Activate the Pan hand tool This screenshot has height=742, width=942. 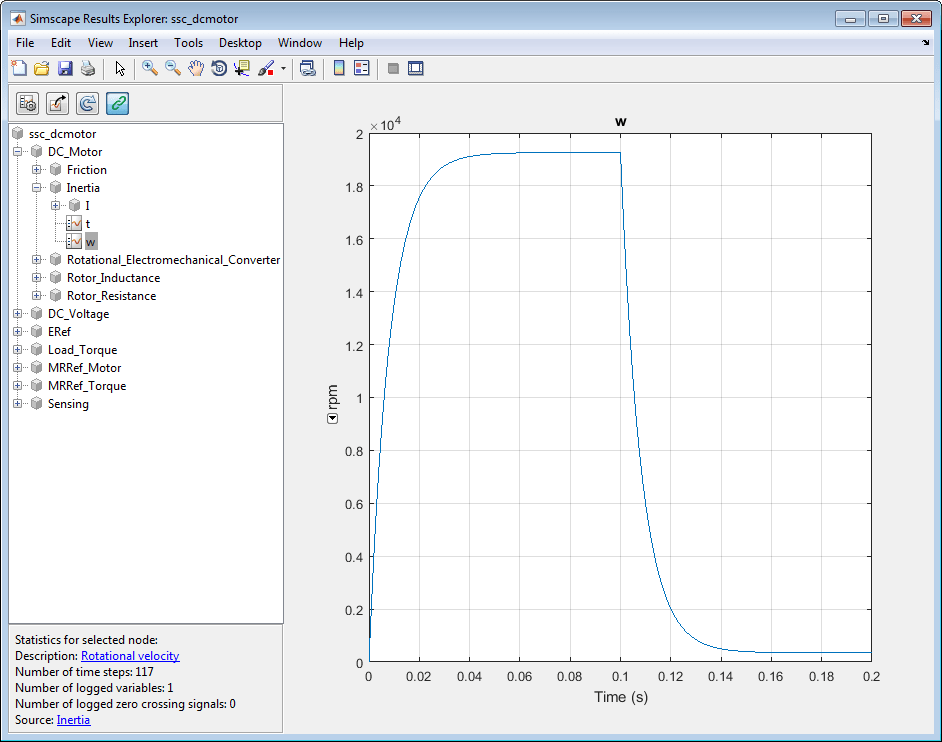pos(196,69)
